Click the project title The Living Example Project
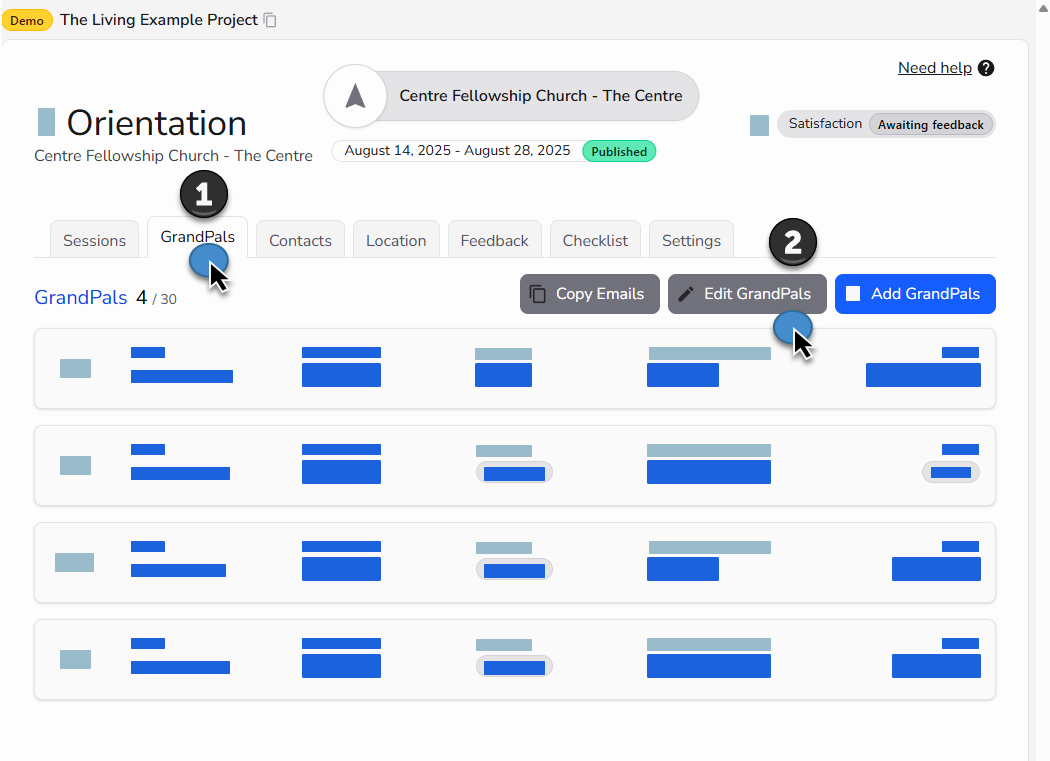Image resolution: width=1050 pixels, height=761 pixels. (159, 20)
